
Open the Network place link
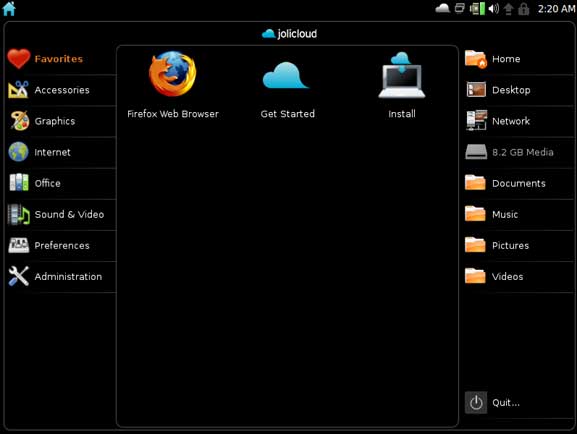(x=511, y=121)
